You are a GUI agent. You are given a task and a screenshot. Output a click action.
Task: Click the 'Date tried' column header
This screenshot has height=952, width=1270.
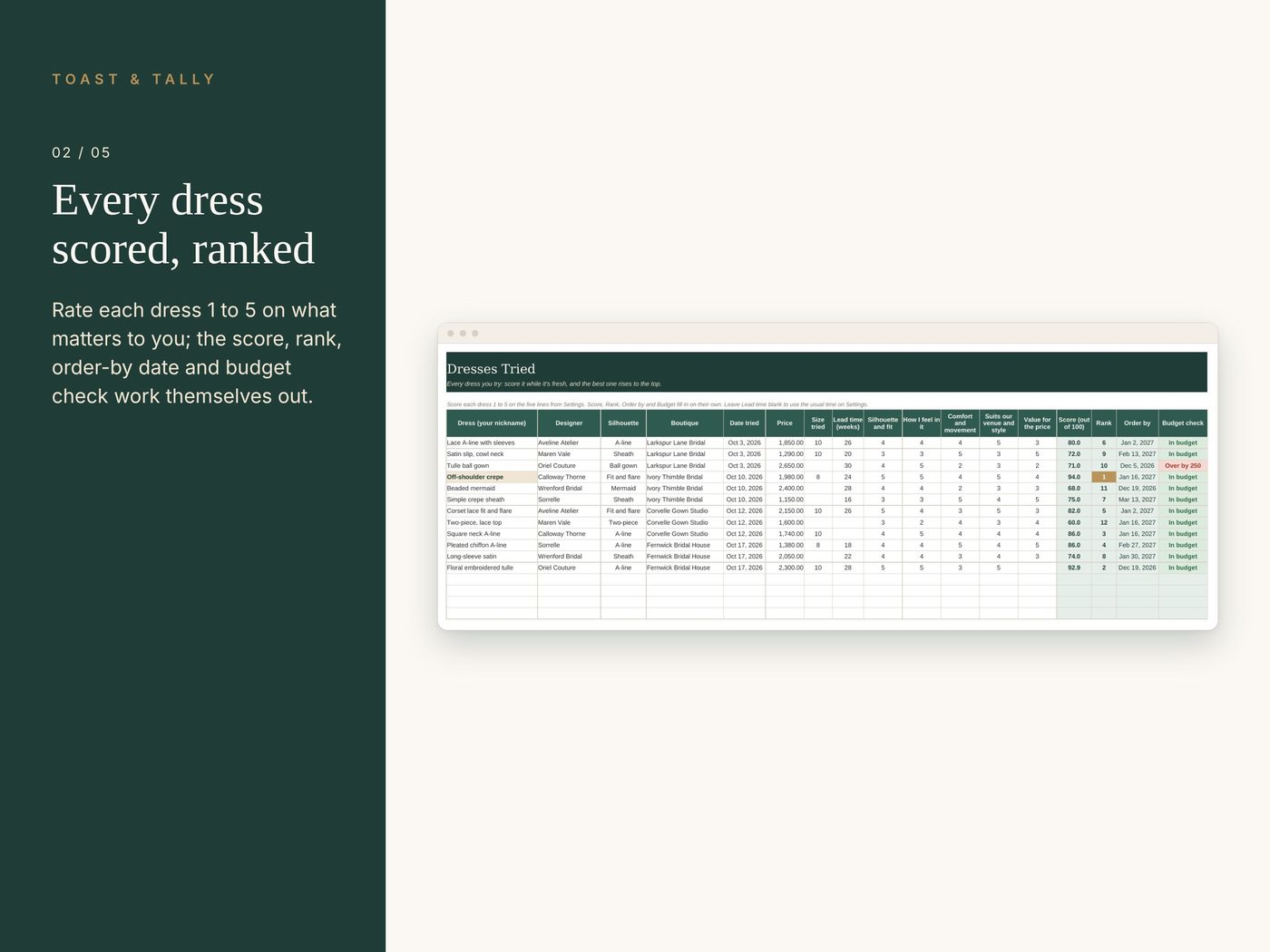(744, 423)
